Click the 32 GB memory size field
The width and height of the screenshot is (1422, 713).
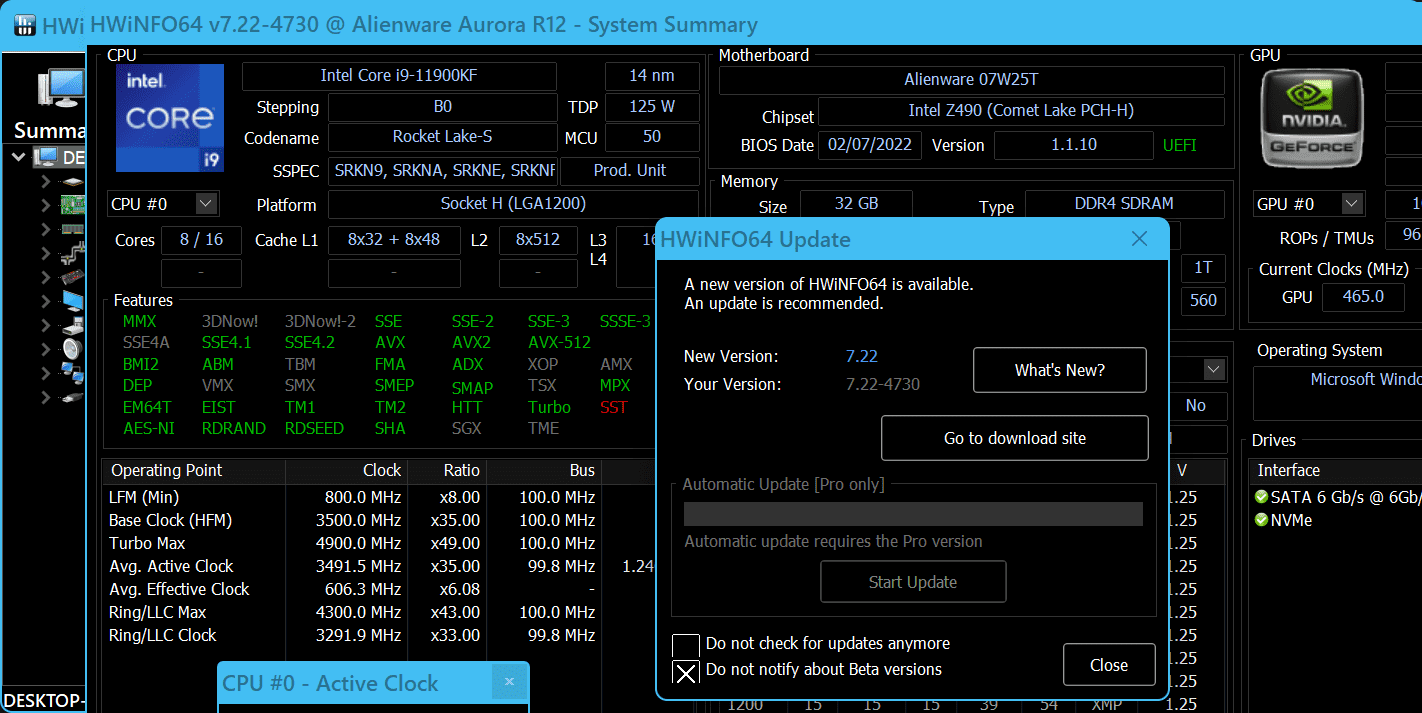pyautogui.click(x=856, y=204)
